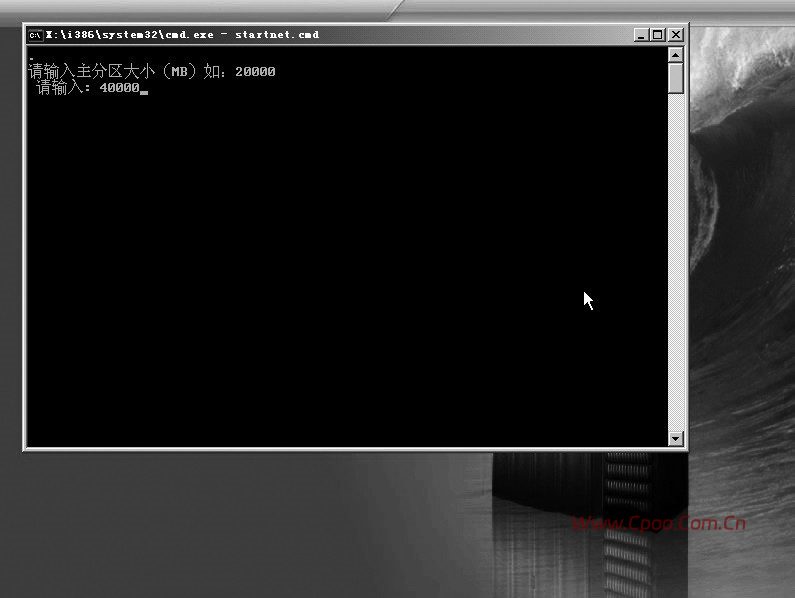Click the entered value 40000
This screenshot has height=598, width=795.
pyautogui.click(x=119, y=88)
